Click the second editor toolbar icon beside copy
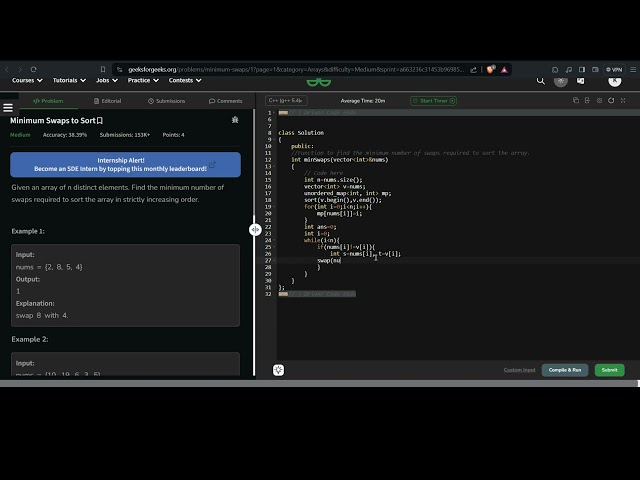 (x=587, y=100)
